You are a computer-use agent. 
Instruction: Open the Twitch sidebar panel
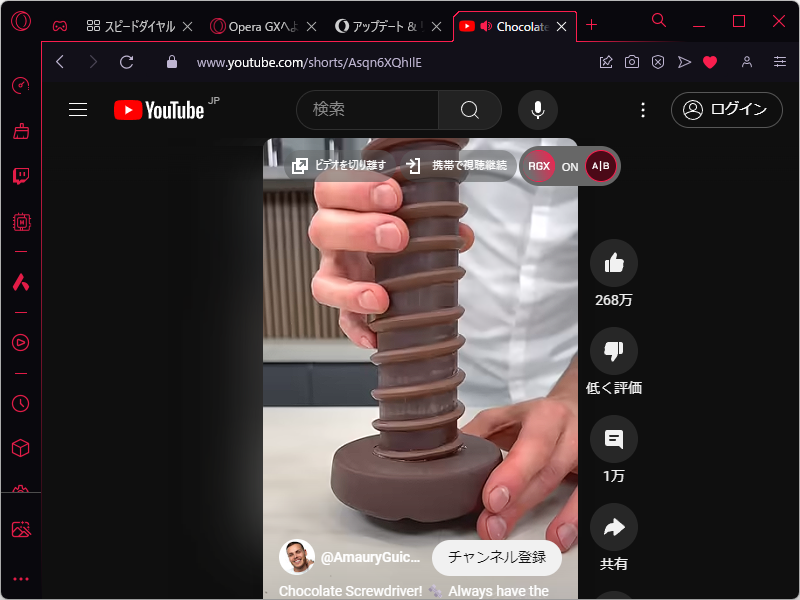(21, 176)
